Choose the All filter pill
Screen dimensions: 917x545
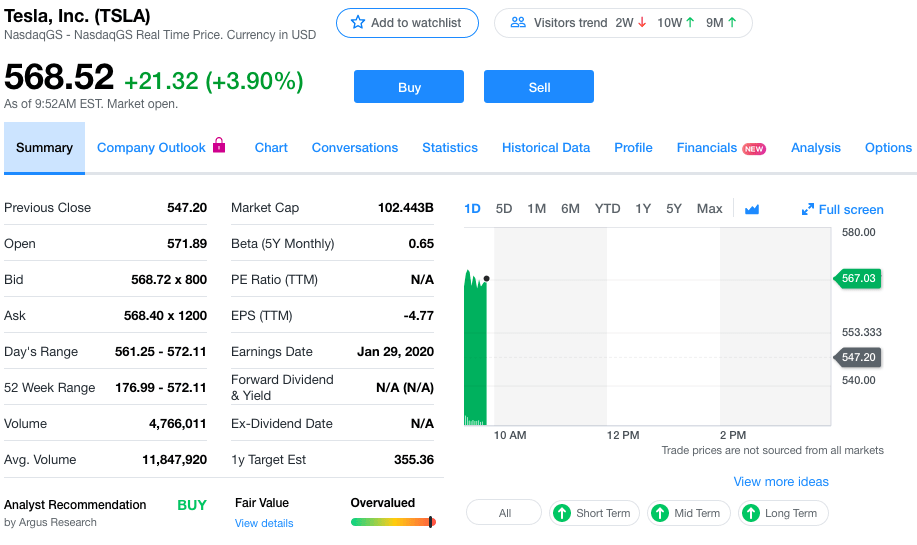click(504, 513)
